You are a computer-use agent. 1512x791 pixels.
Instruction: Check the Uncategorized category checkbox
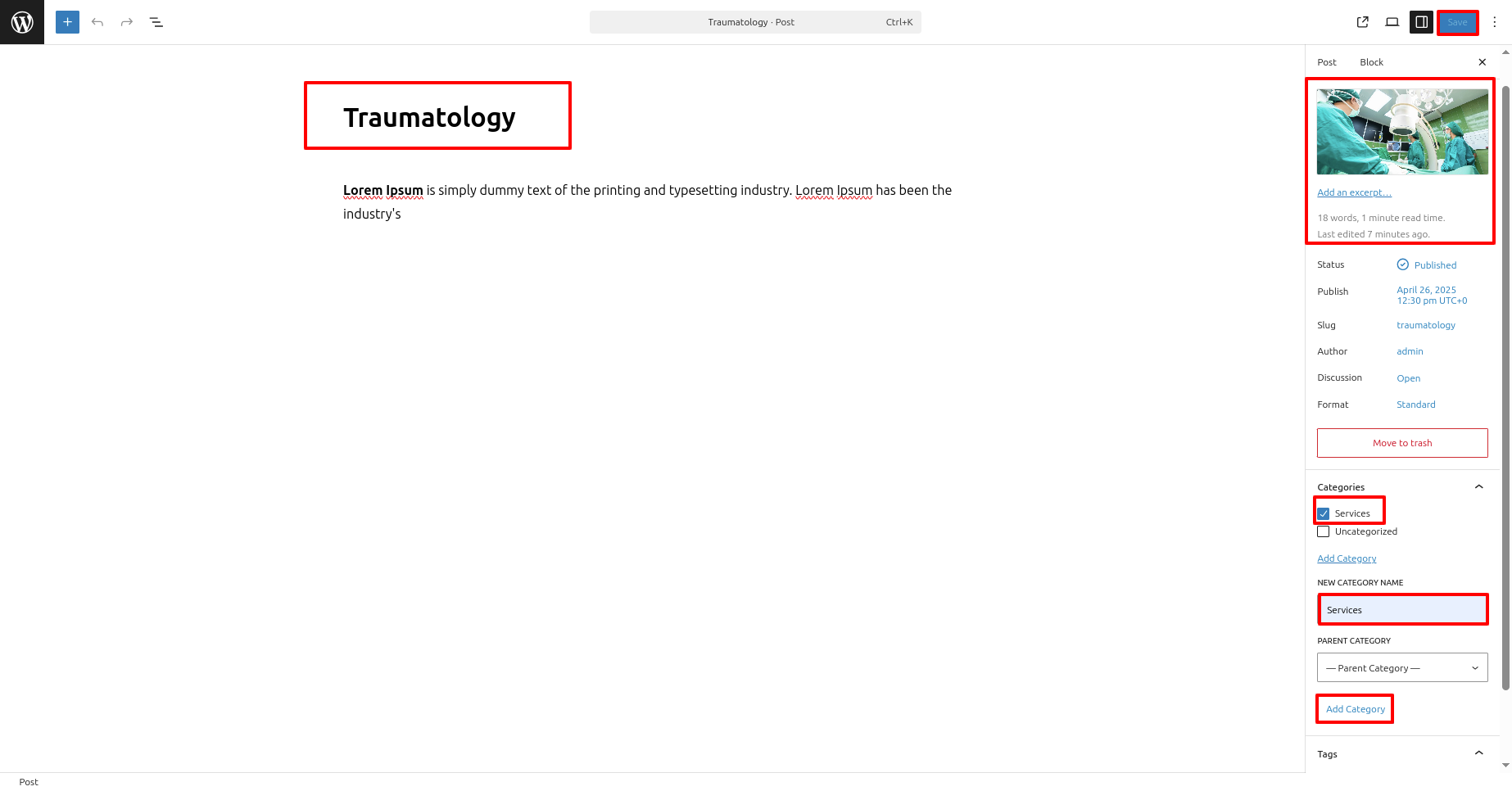pyautogui.click(x=1324, y=531)
